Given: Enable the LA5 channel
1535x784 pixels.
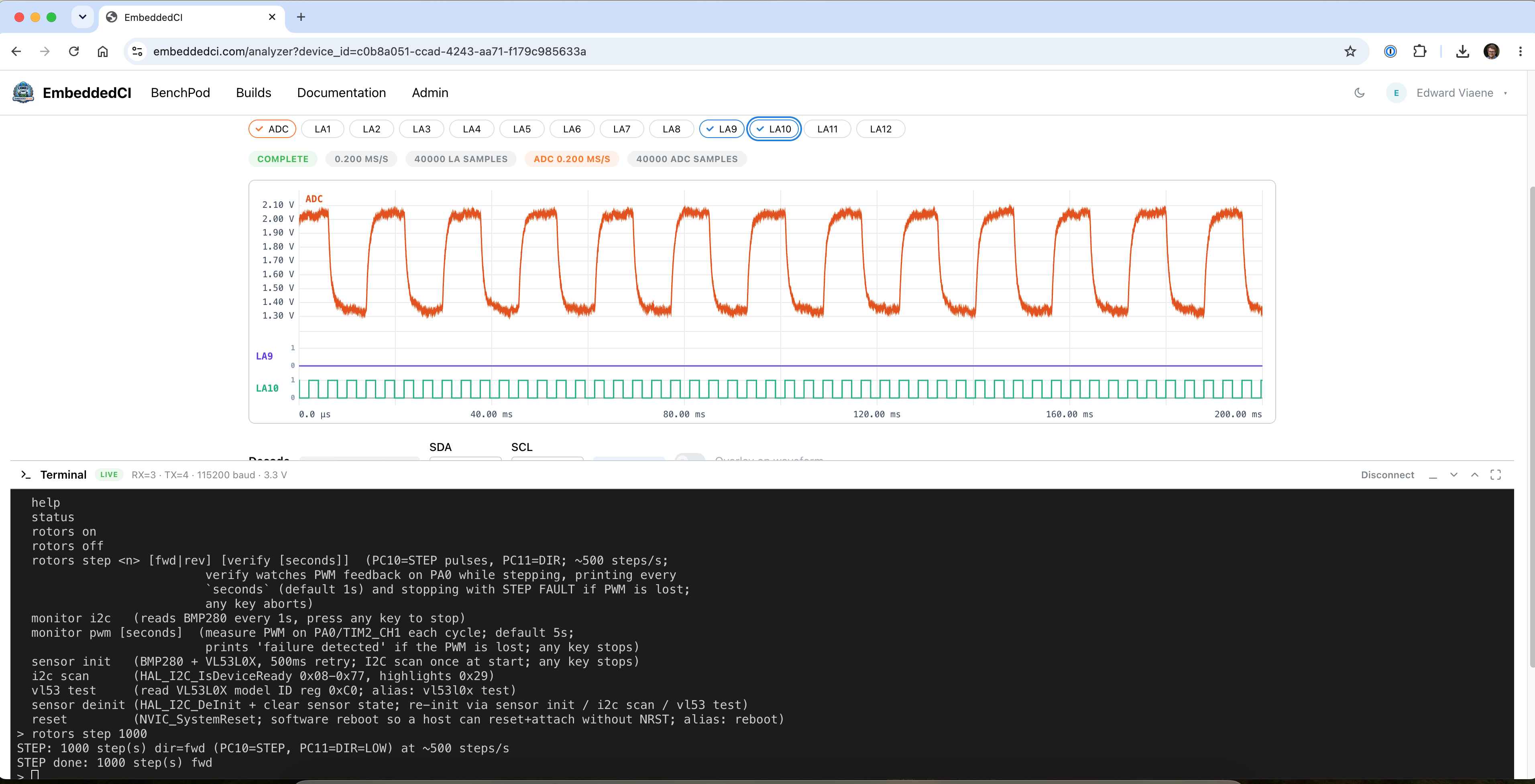Looking at the screenshot, I should 521,129.
